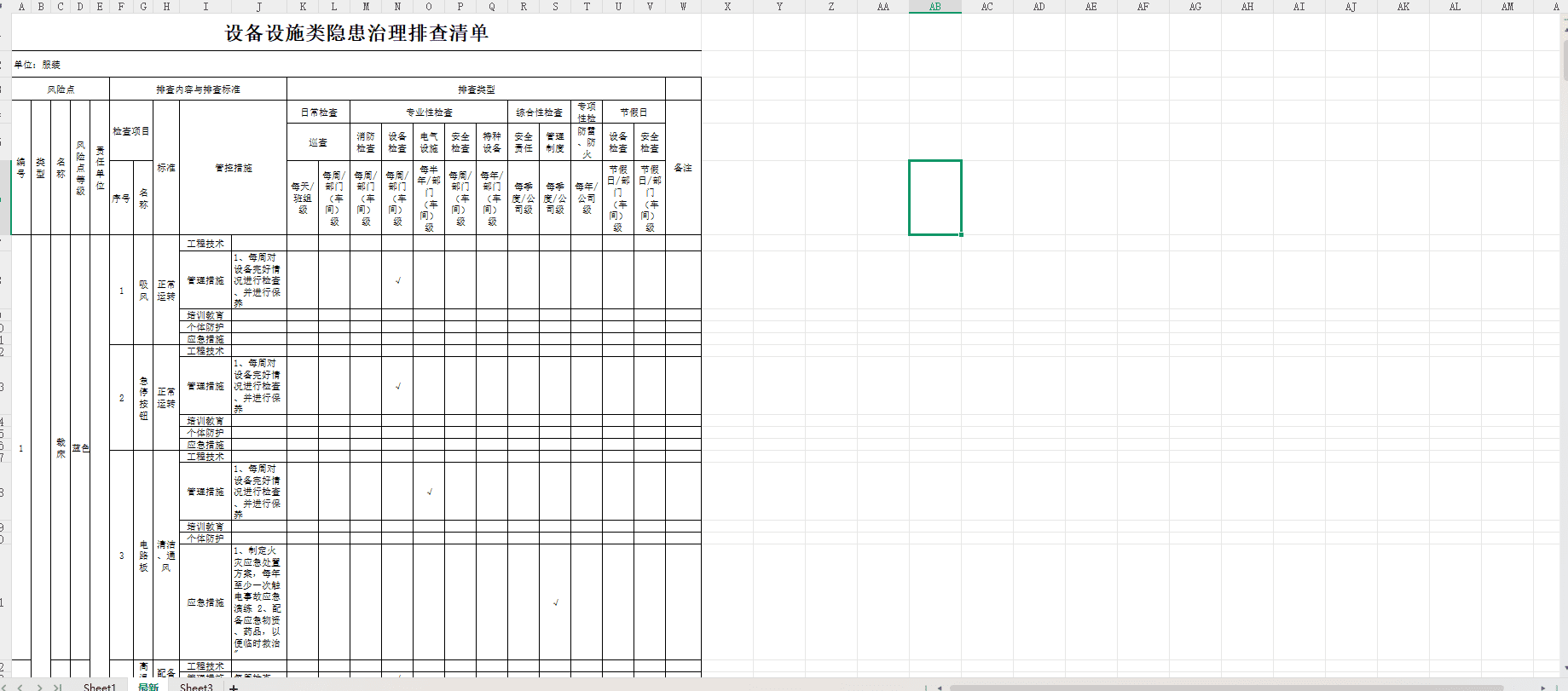Click column W header

683,7
